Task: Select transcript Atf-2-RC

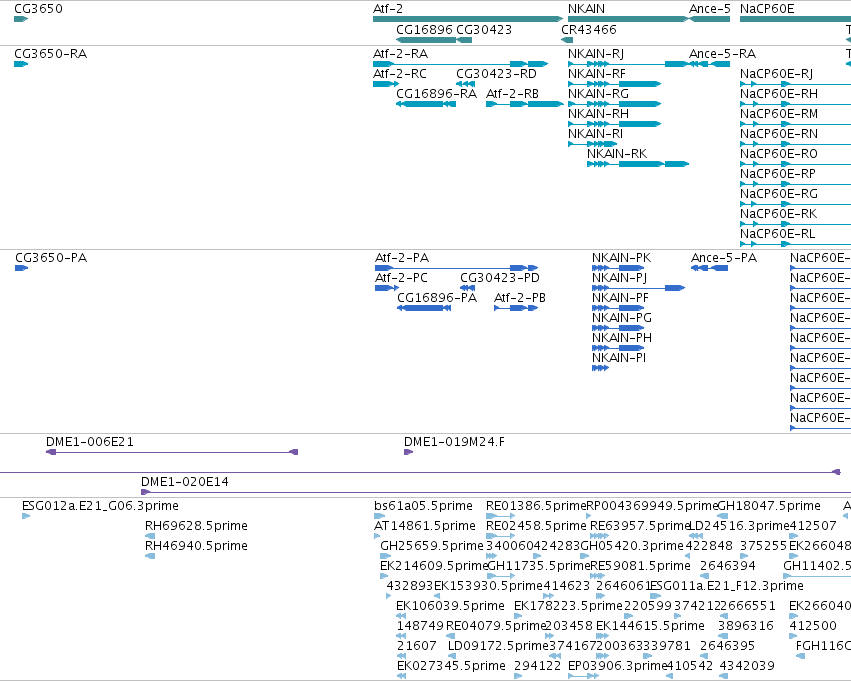Action: 400,74
